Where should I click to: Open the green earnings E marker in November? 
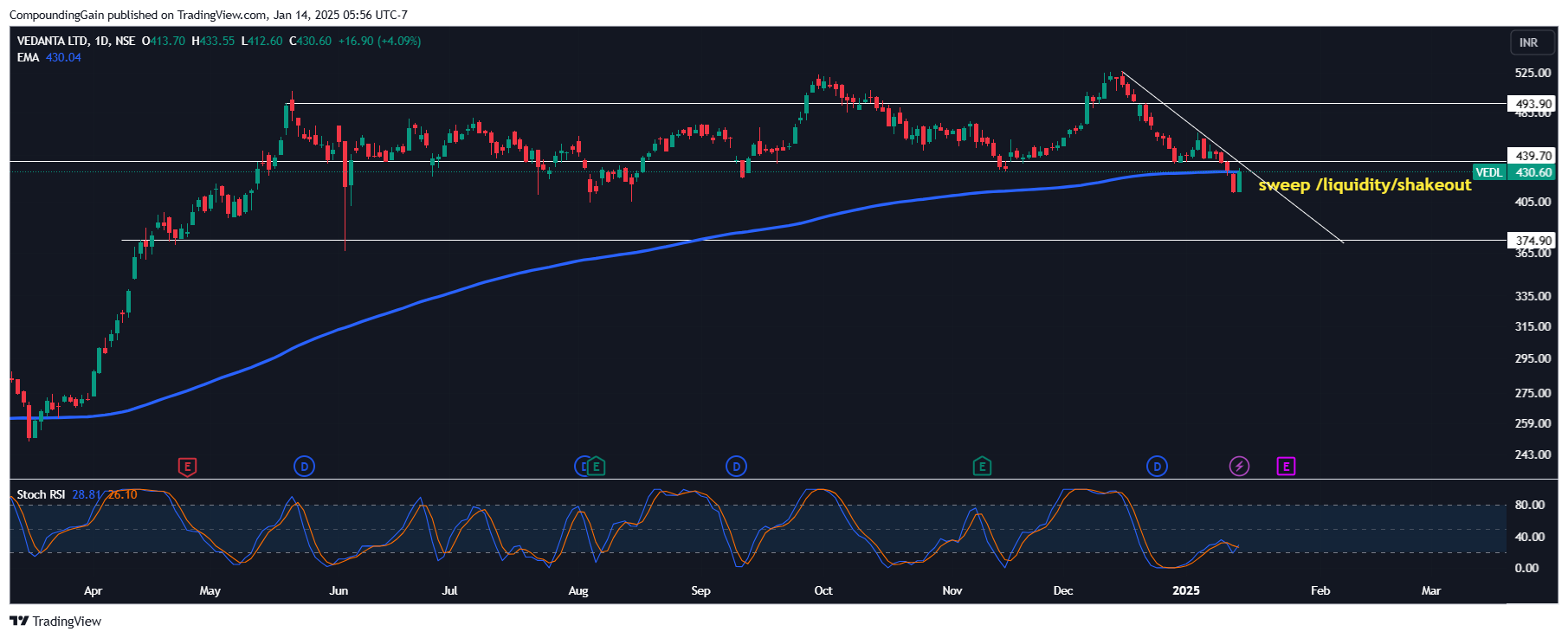coord(982,467)
